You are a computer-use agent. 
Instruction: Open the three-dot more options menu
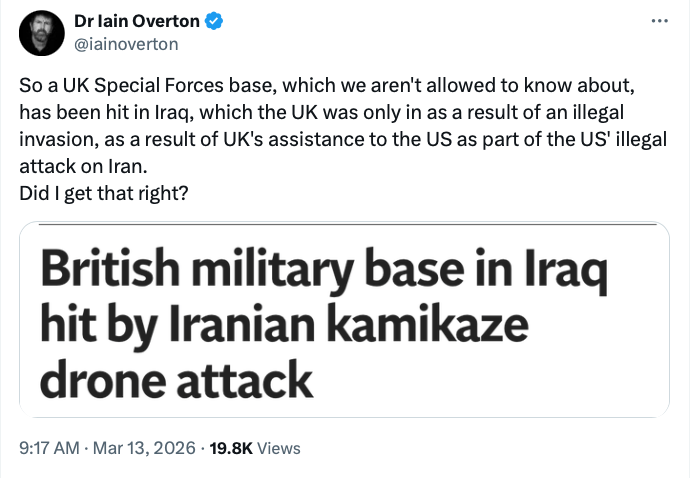pos(657,21)
